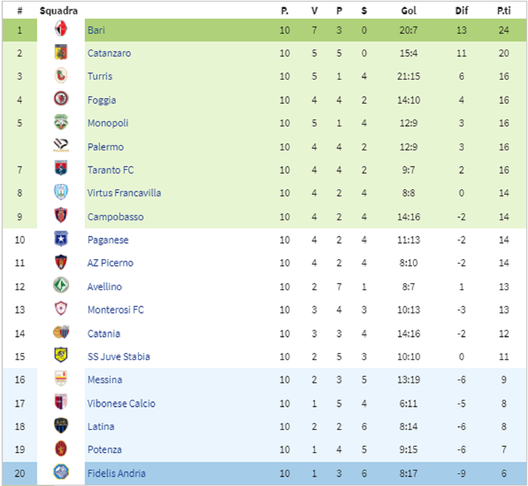Image resolution: width=528 pixels, height=486 pixels.
Task: Click the Gol column header
Action: click(x=408, y=11)
